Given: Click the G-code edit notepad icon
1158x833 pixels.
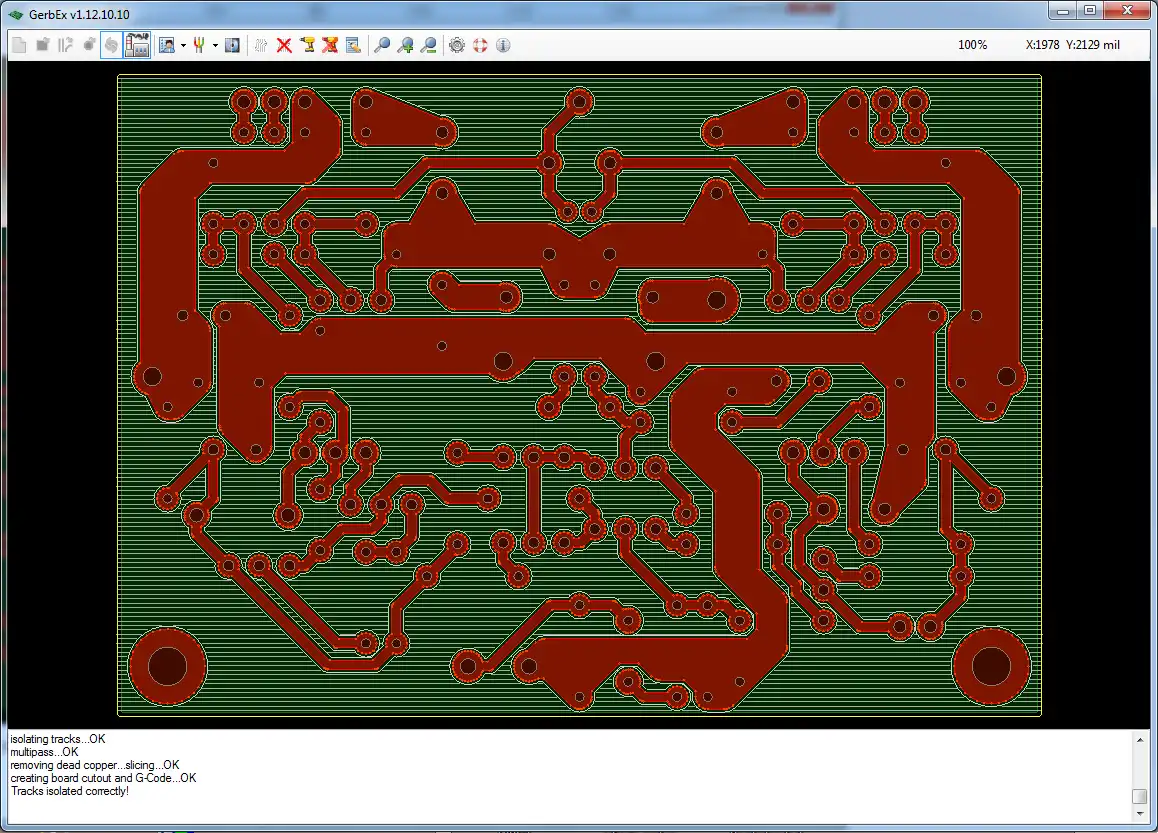Looking at the screenshot, I should (353, 45).
